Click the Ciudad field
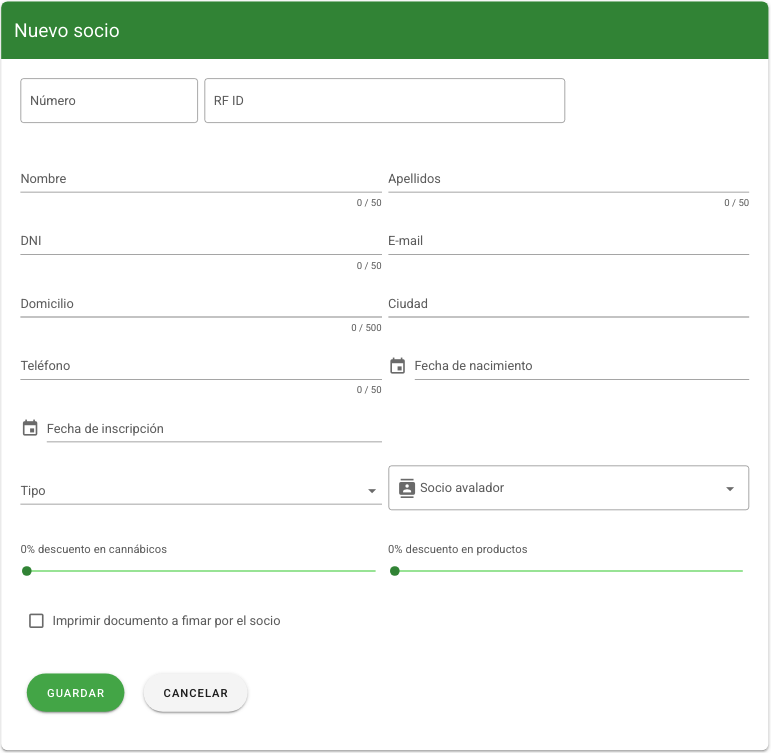 click(x=568, y=304)
